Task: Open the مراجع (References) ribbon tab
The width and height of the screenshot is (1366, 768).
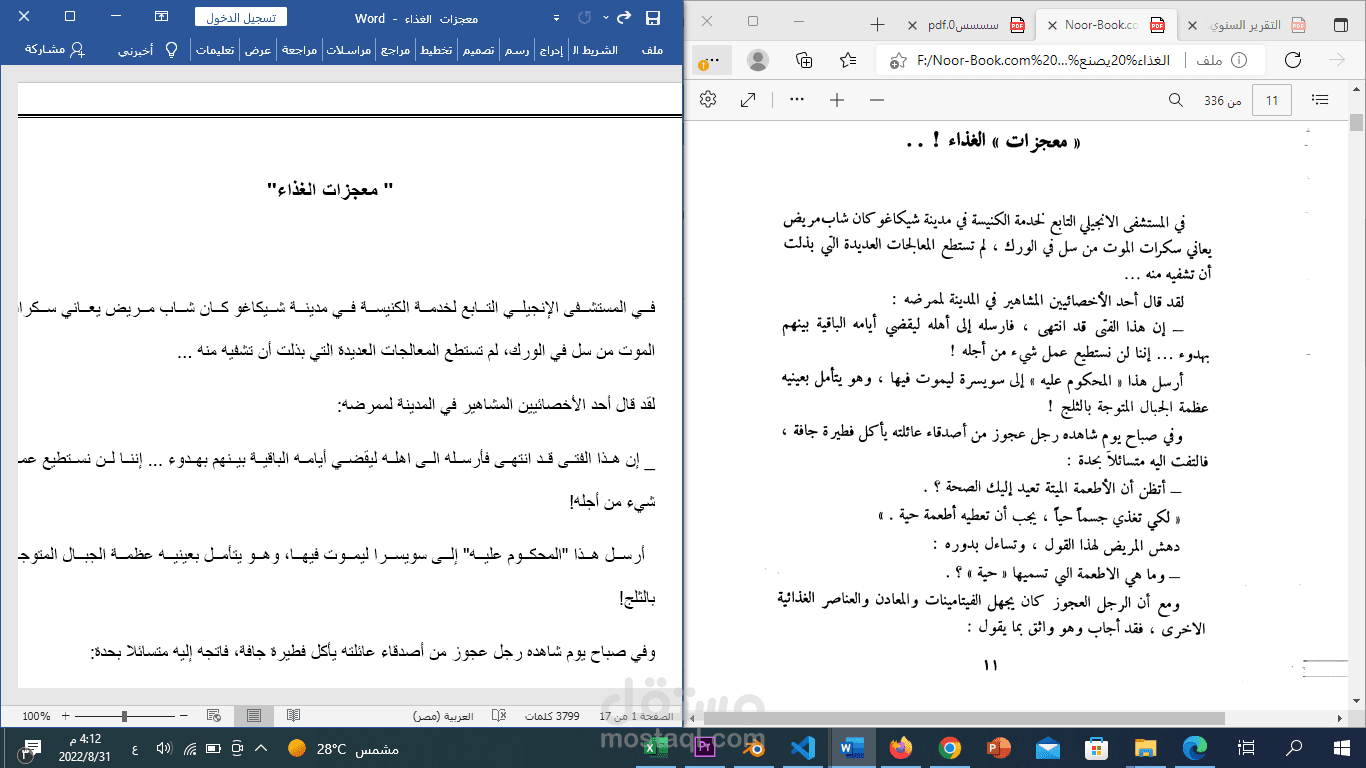Action: (x=396, y=50)
